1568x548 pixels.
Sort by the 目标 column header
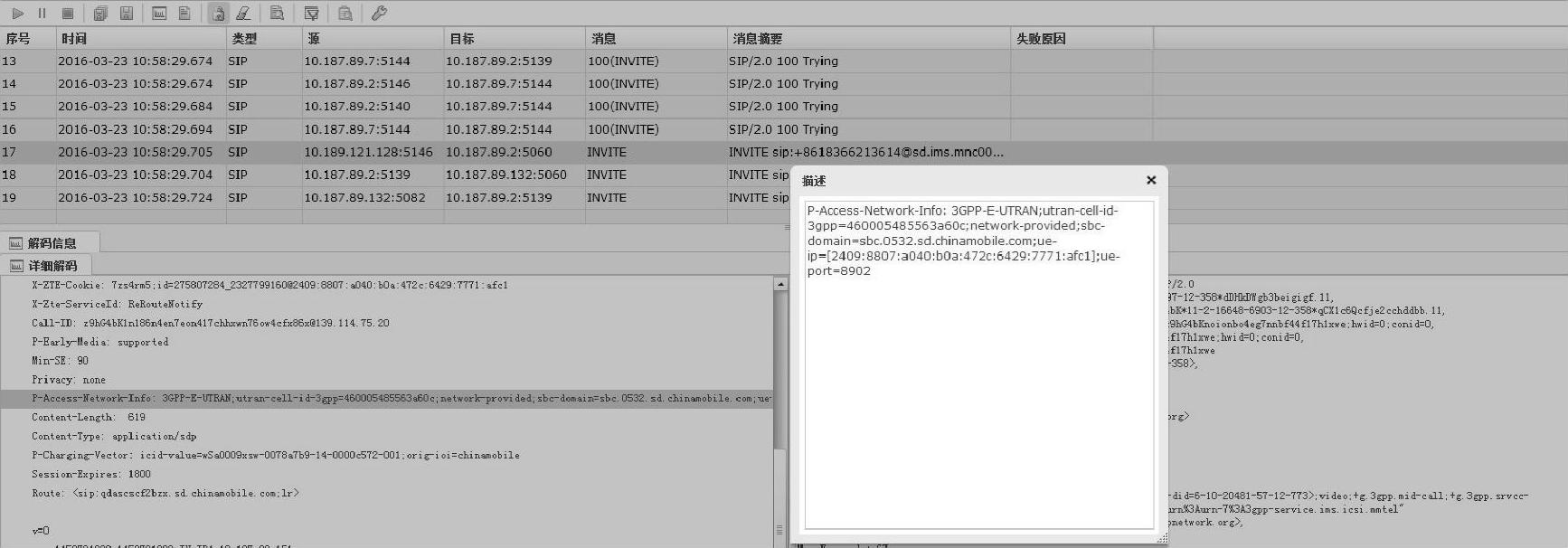[x=515, y=39]
